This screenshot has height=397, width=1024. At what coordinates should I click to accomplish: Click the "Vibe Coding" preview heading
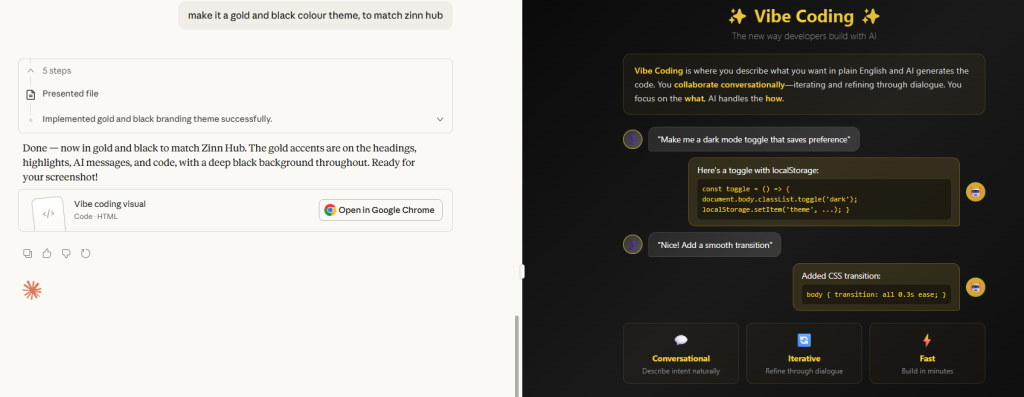804,16
